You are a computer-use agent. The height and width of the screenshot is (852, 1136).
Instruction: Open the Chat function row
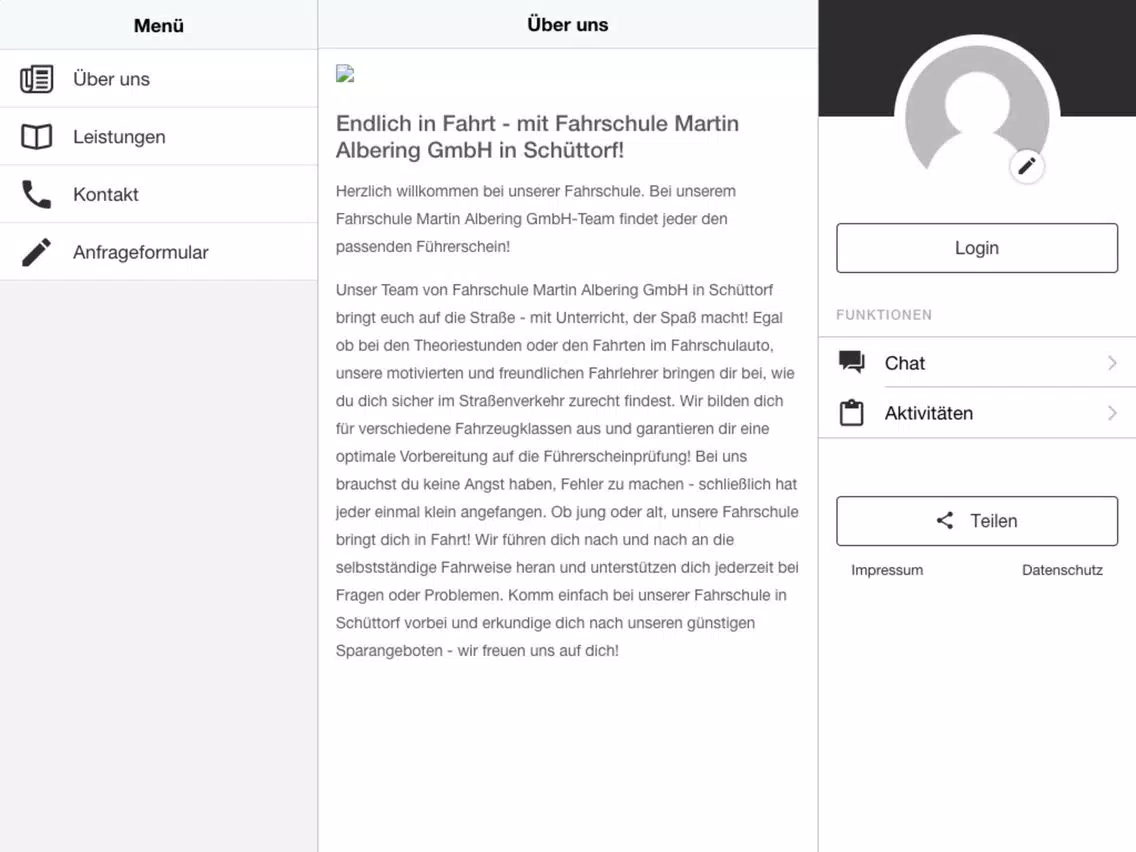tap(977, 362)
